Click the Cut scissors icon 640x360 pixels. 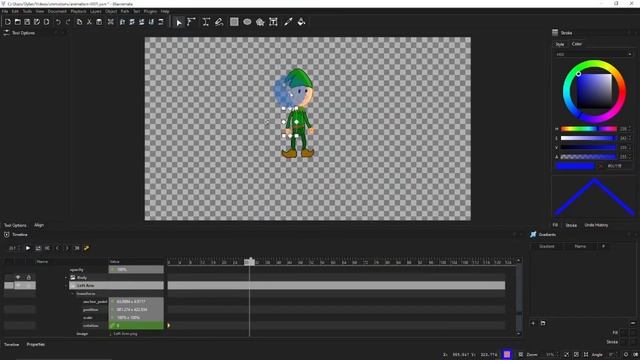click(89, 22)
